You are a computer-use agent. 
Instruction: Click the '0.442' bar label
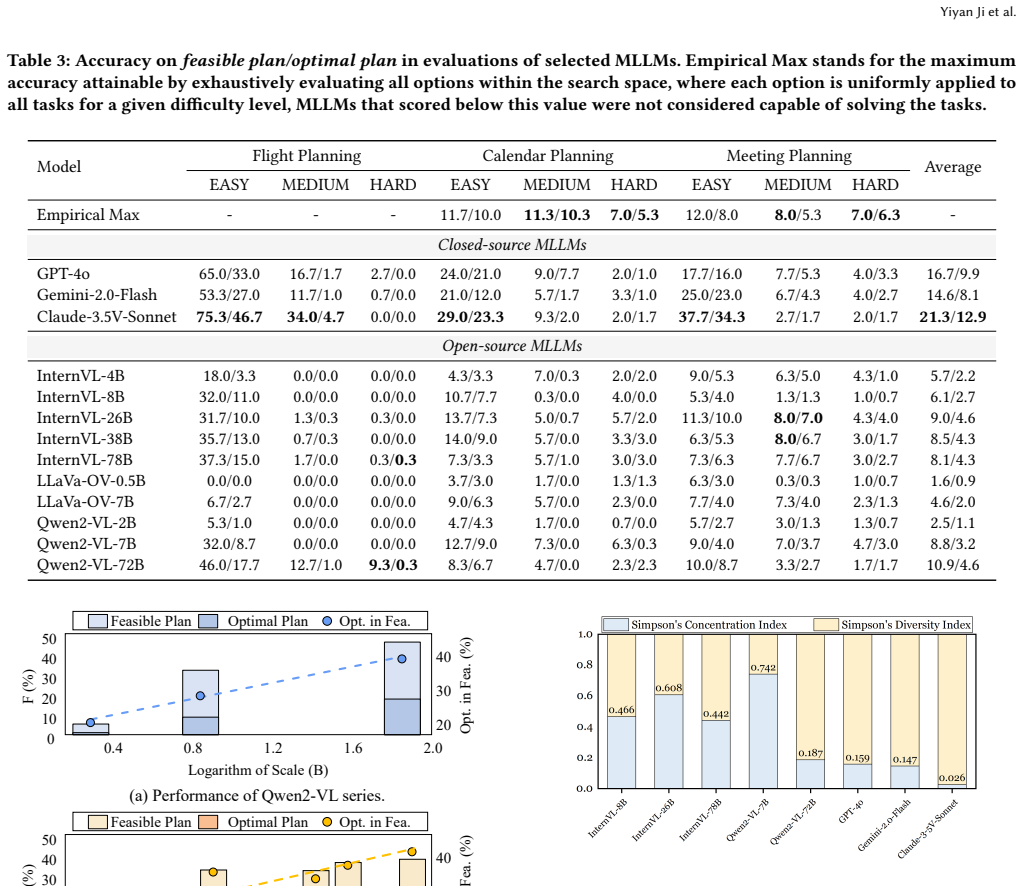(x=716, y=714)
